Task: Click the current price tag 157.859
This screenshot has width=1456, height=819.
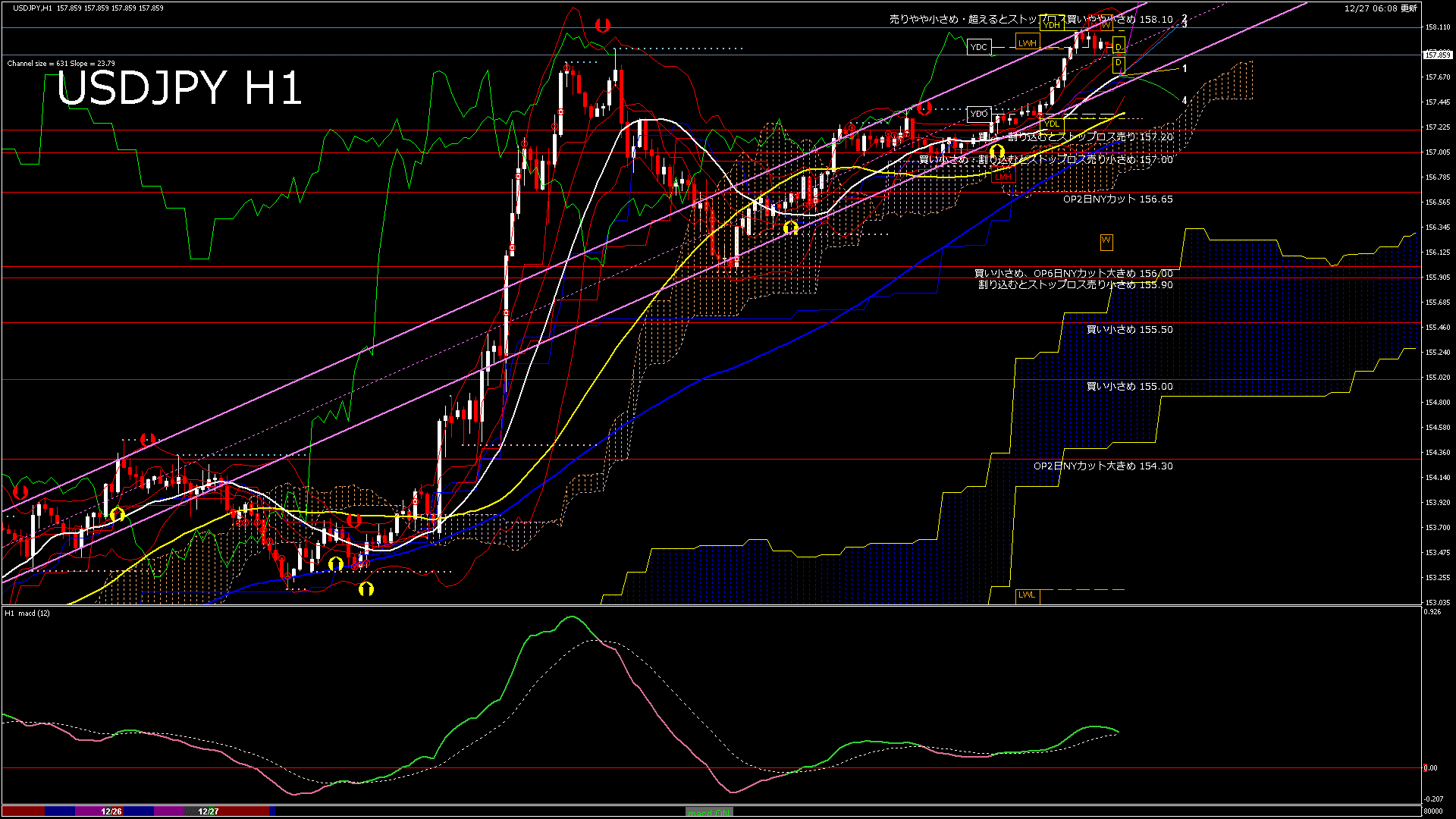Action: pyautogui.click(x=1438, y=55)
